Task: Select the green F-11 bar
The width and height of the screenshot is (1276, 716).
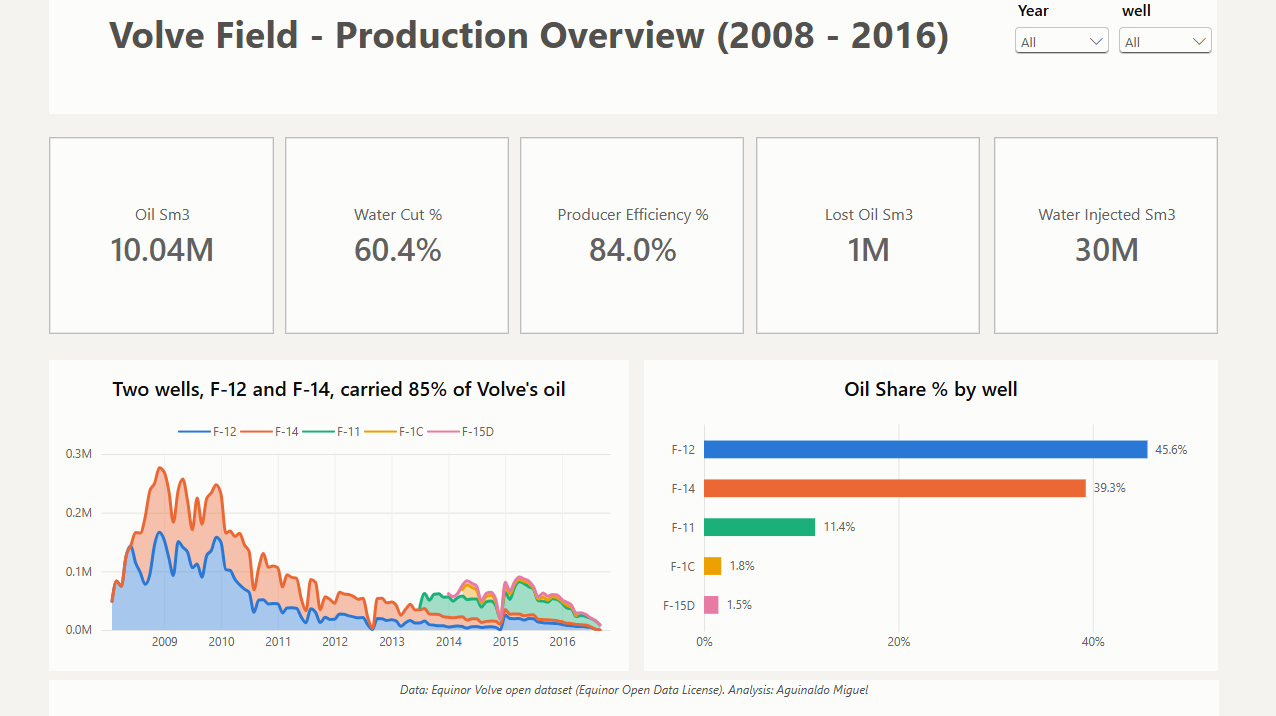Action: coord(760,527)
